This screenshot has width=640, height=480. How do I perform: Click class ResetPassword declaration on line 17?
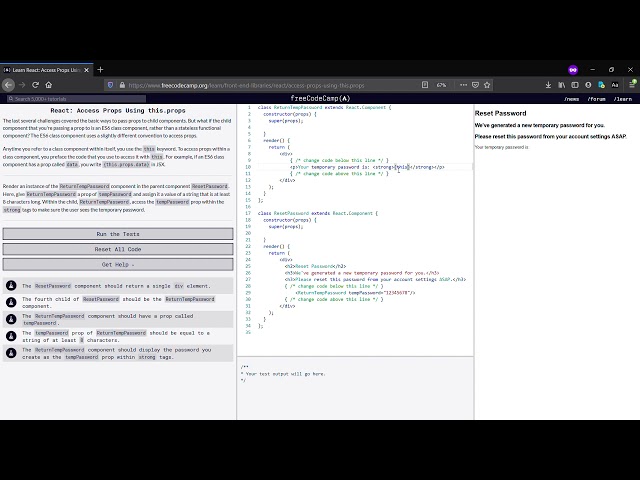(x=318, y=213)
